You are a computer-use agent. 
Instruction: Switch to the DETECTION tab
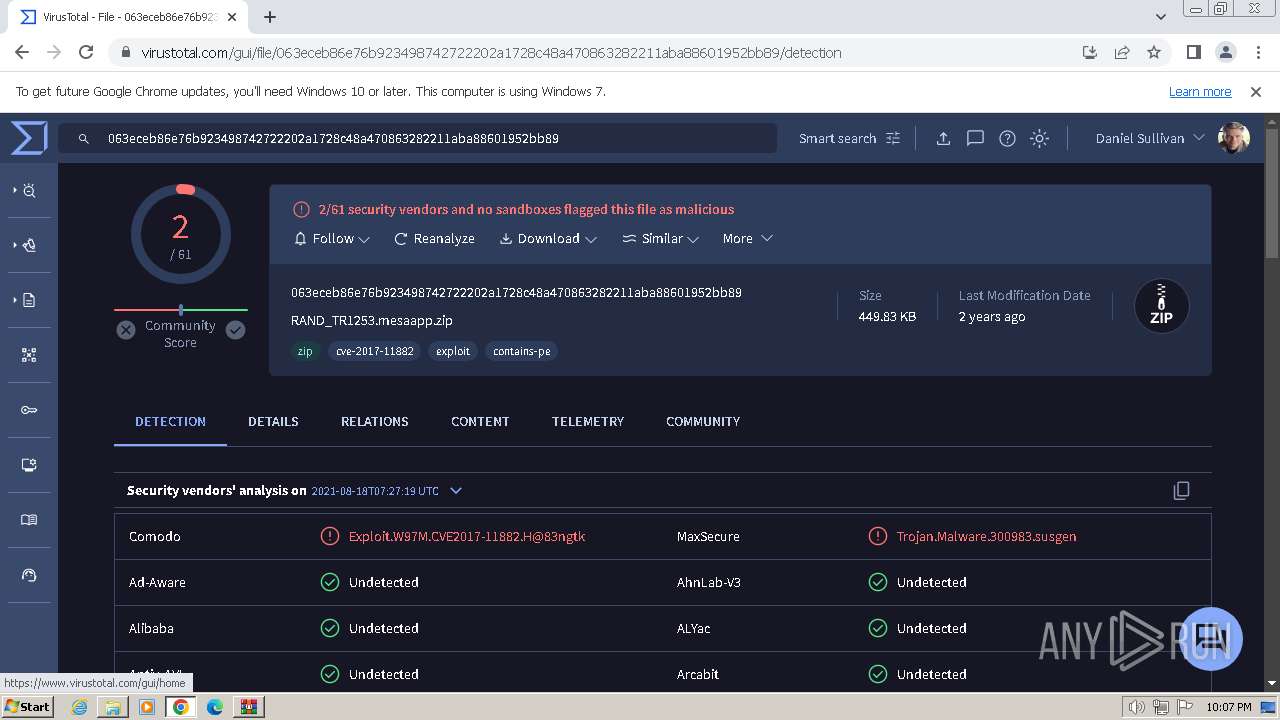[x=170, y=421]
